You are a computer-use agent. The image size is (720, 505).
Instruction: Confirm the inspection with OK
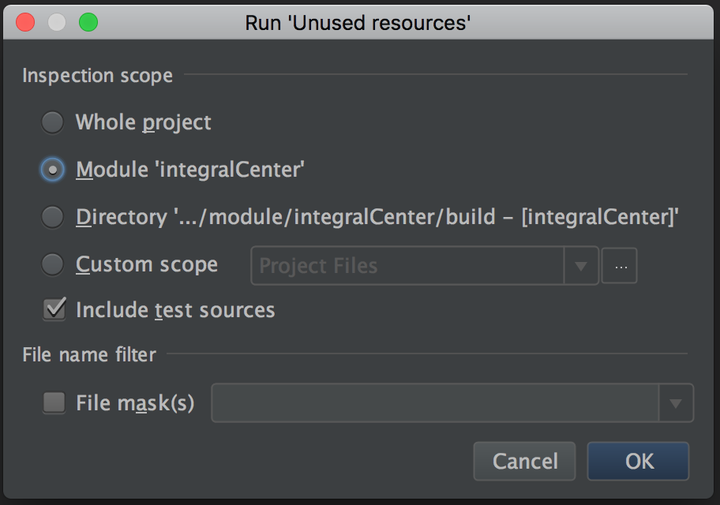(x=639, y=461)
